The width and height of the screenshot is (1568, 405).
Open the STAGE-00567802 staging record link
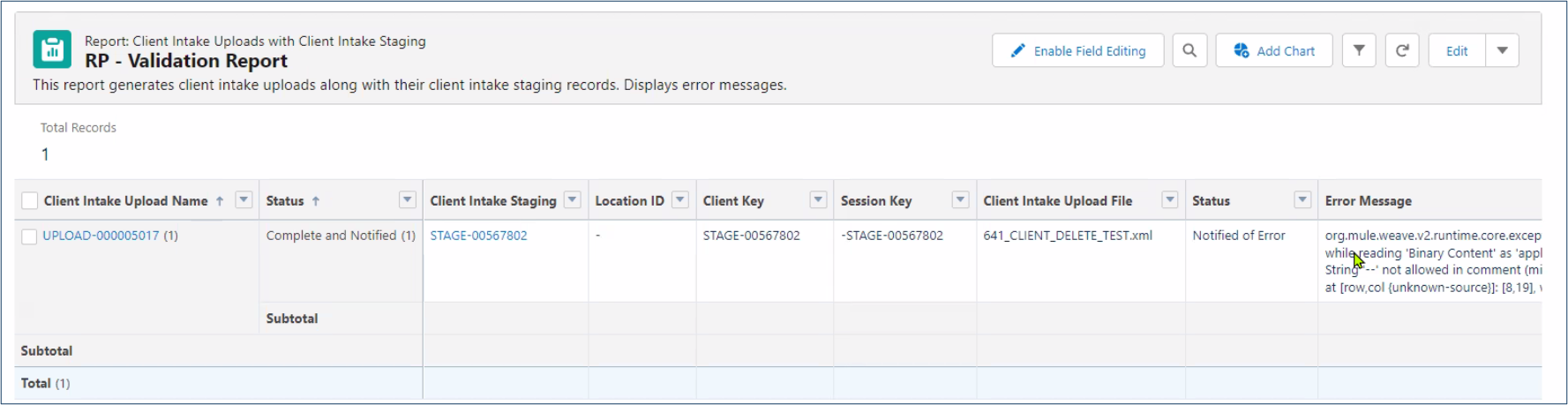coord(478,236)
